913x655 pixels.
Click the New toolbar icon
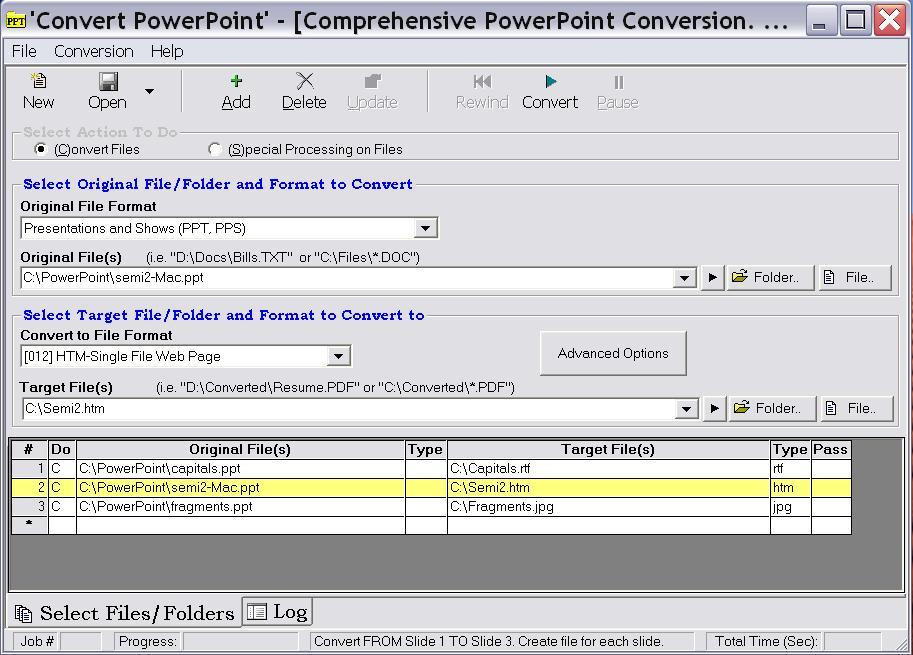38,81
